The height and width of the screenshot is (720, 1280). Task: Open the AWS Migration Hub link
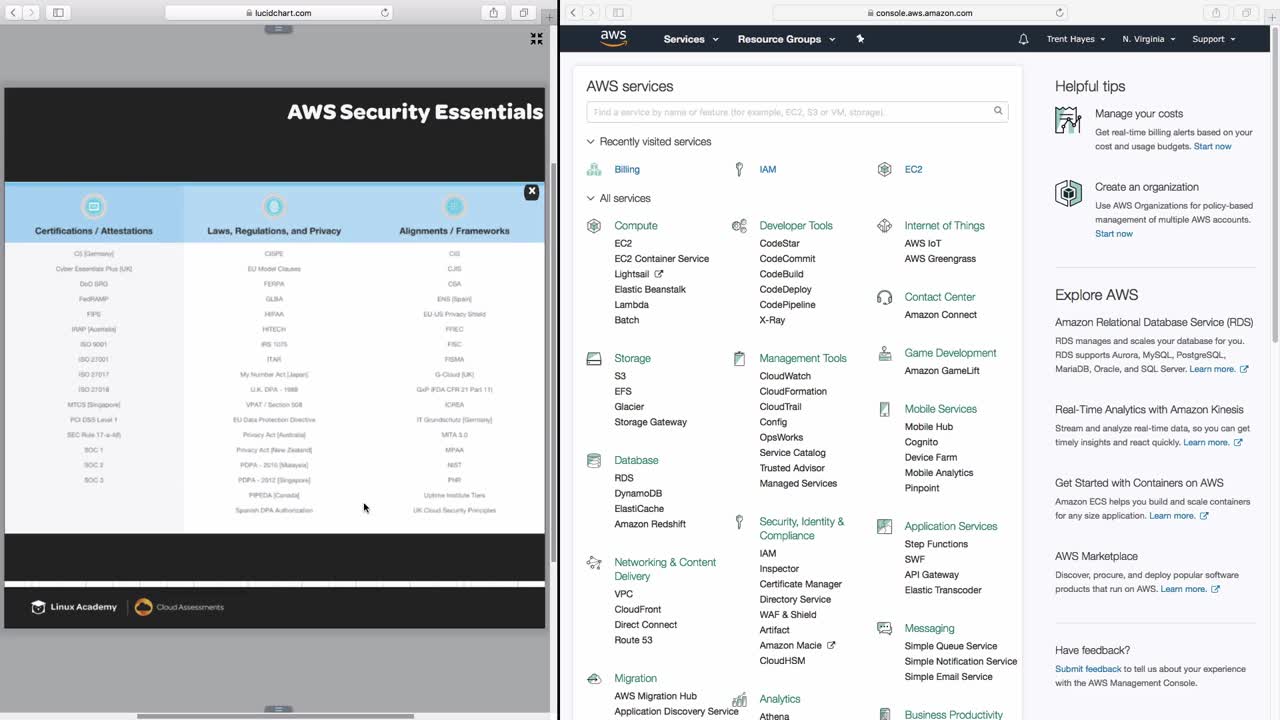tap(656, 696)
